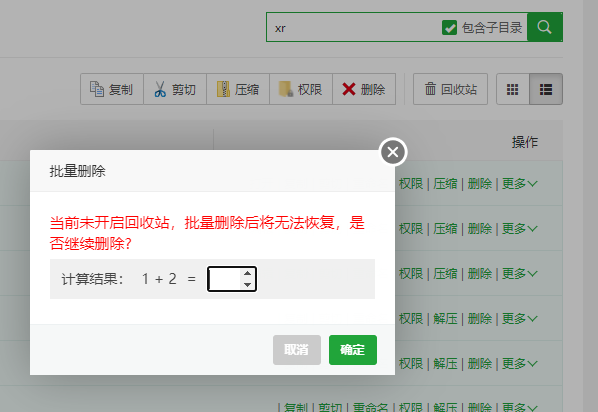Open the 回收站 recycle bin
This screenshot has width=598, height=412.
click(450, 89)
